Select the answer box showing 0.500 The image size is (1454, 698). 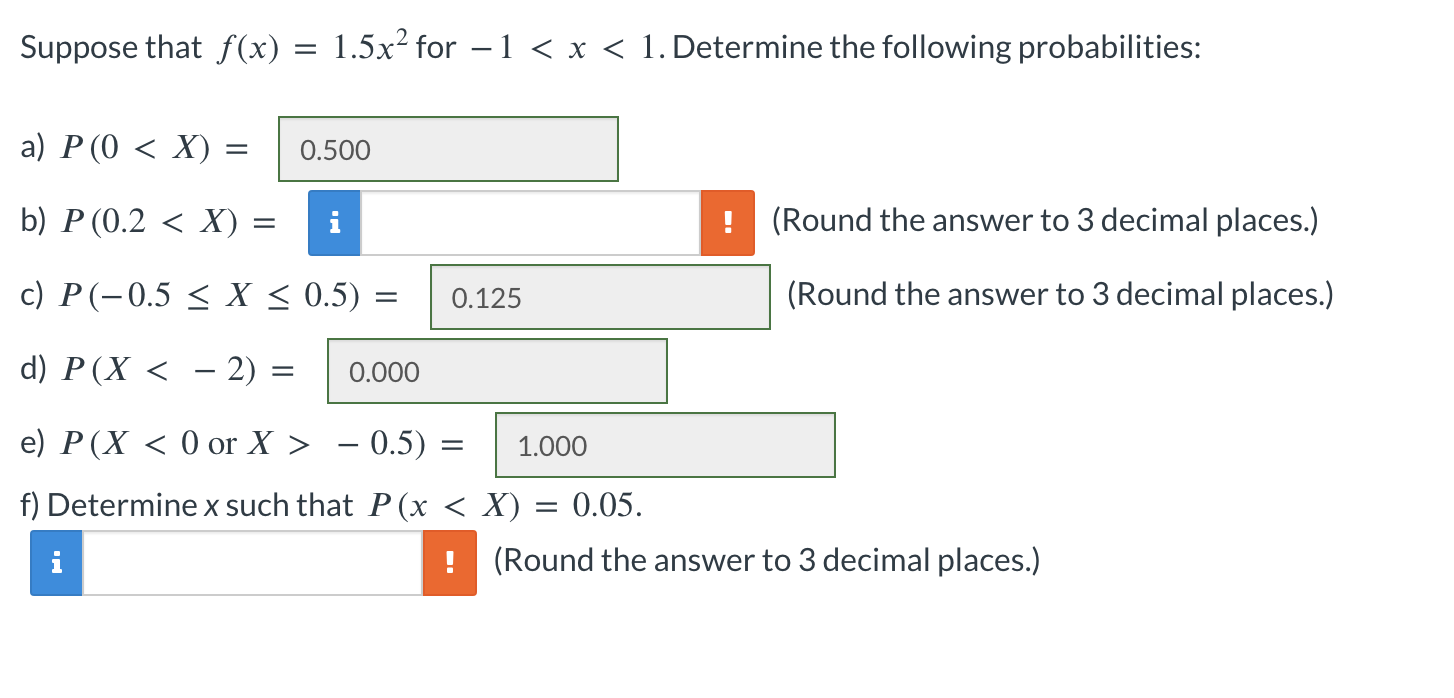[447, 149]
